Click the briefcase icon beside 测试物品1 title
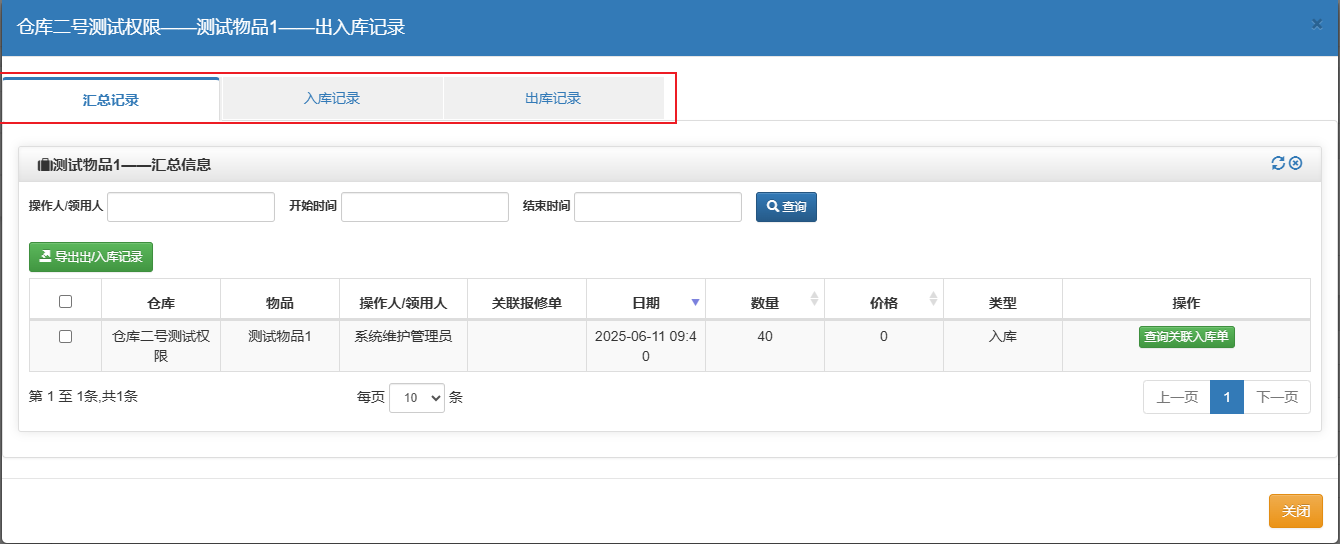The height and width of the screenshot is (544, 1340). coord(43,165)
